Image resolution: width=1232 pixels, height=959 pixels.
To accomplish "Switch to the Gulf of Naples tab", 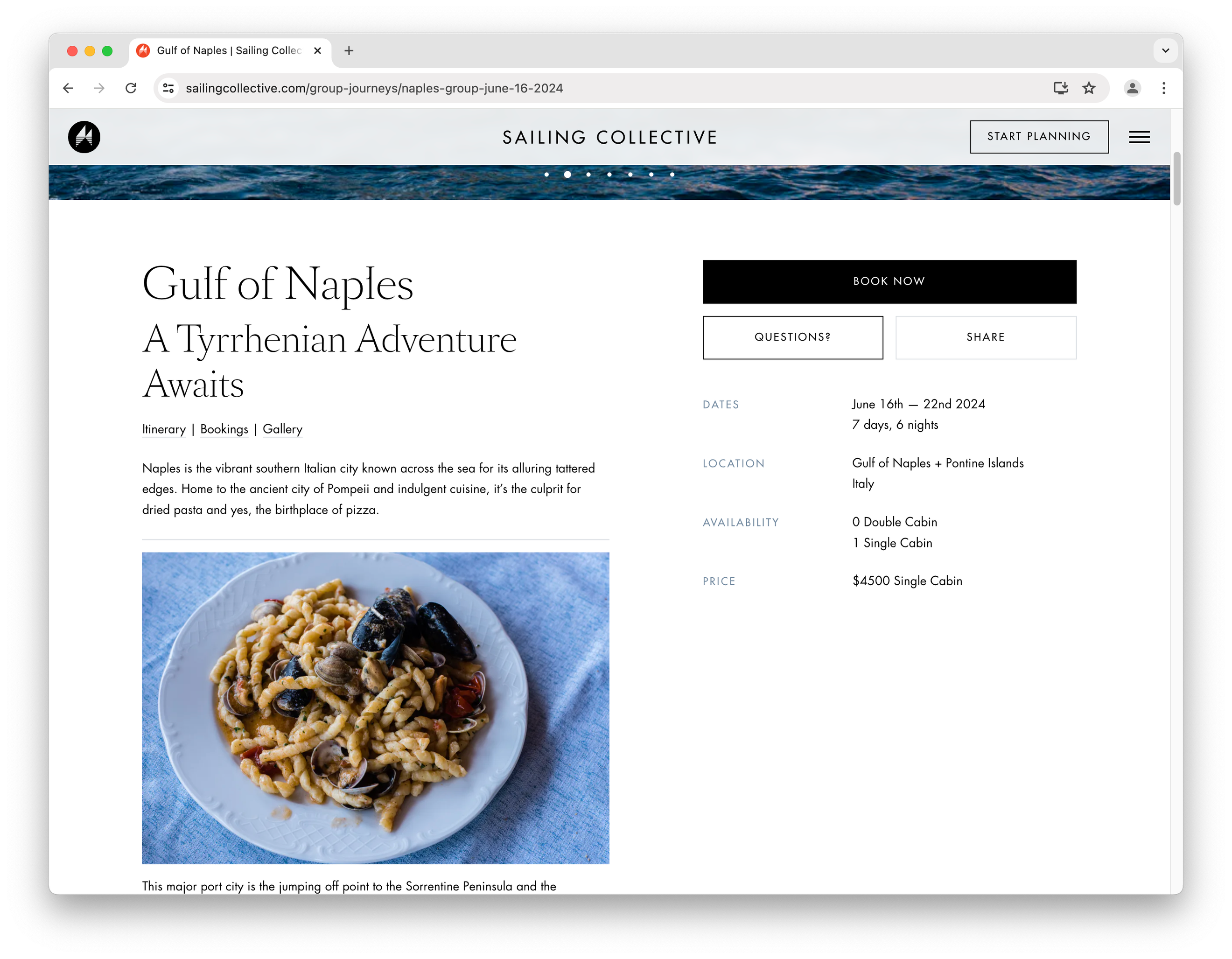I will (229, 51).
